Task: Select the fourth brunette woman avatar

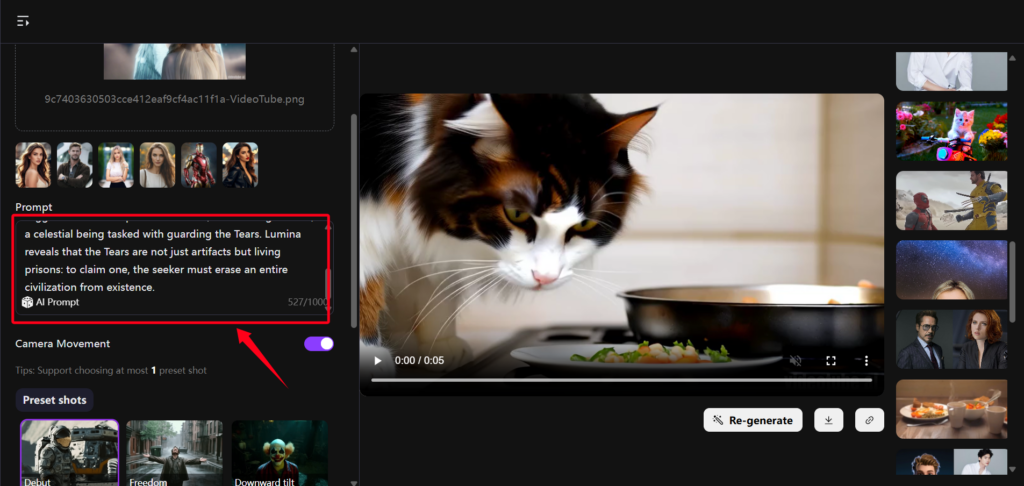Action: click(x=157, y=165)
